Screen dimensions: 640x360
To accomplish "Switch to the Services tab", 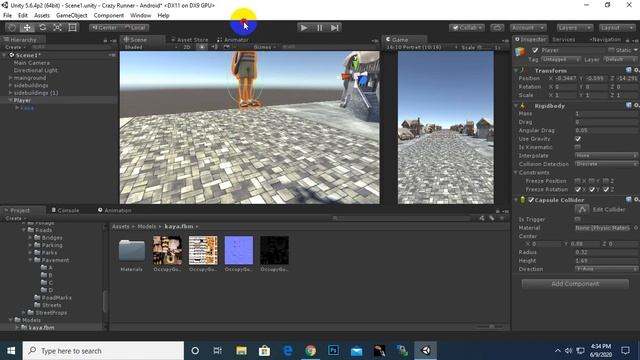I will pyautogui.click(x=564, y=39).
